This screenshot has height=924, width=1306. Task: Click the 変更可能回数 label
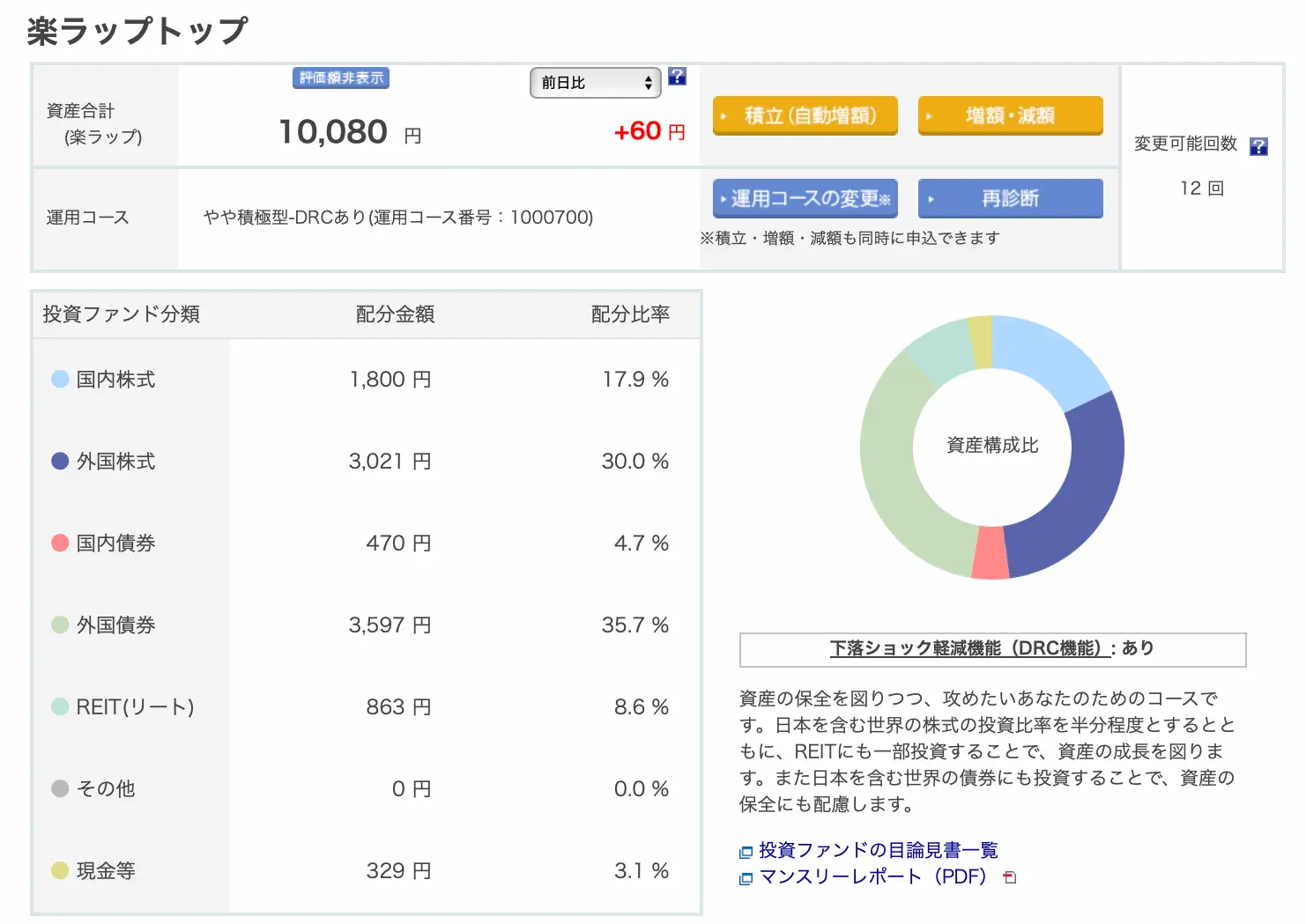[x=1186, y=144]
